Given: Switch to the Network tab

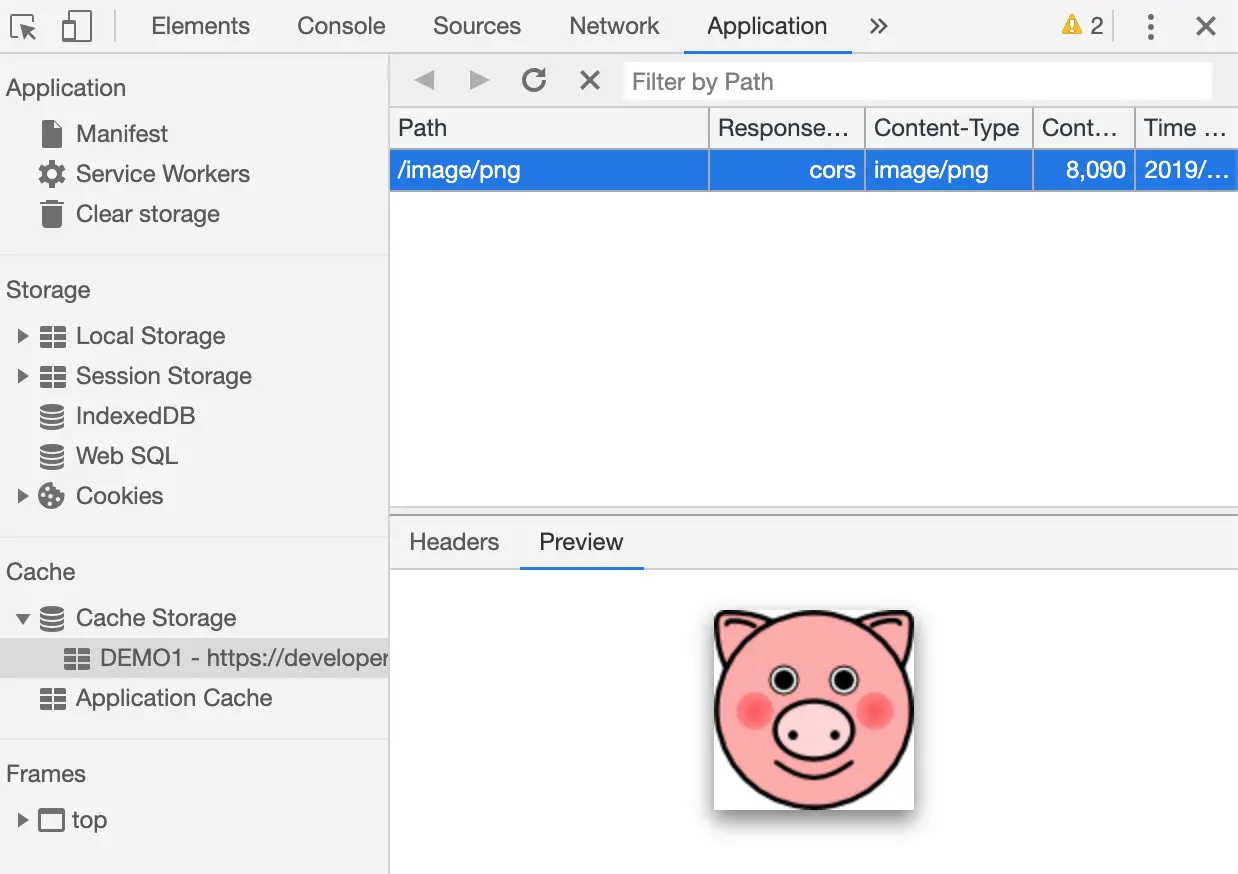Looking at the screenshot, I should 614,27.
